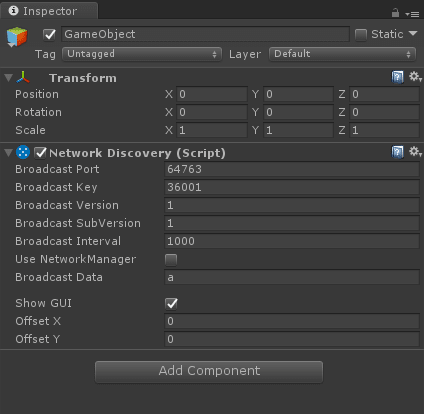
Task: Click the Network Discovery (Script) title
Action: (137, 153)
